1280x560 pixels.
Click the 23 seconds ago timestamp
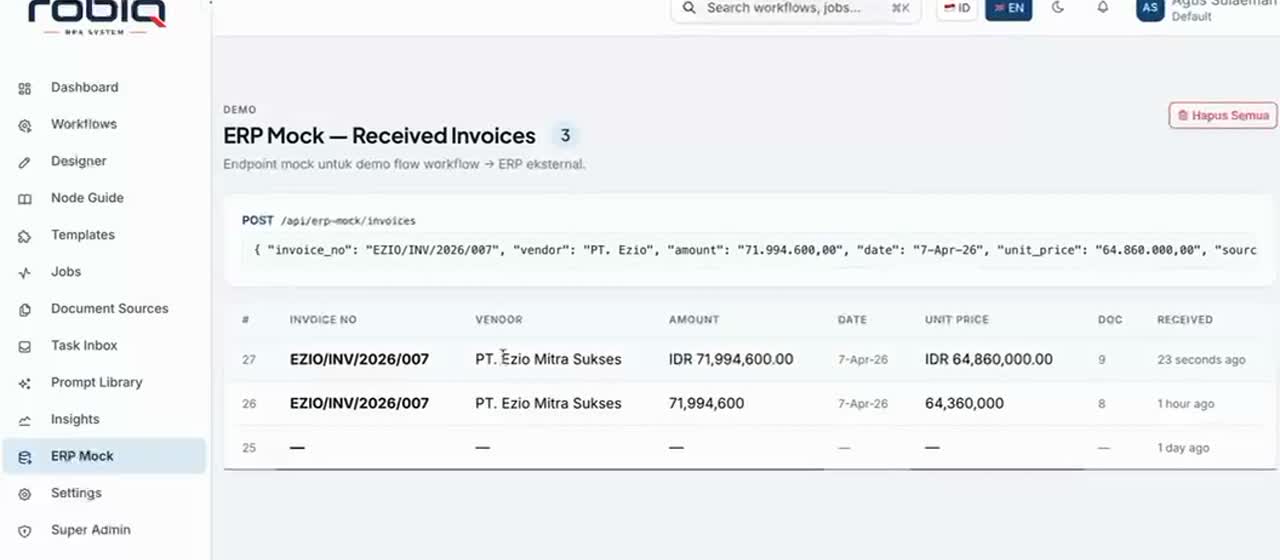pyautogui.click(x=1201, y=360)
